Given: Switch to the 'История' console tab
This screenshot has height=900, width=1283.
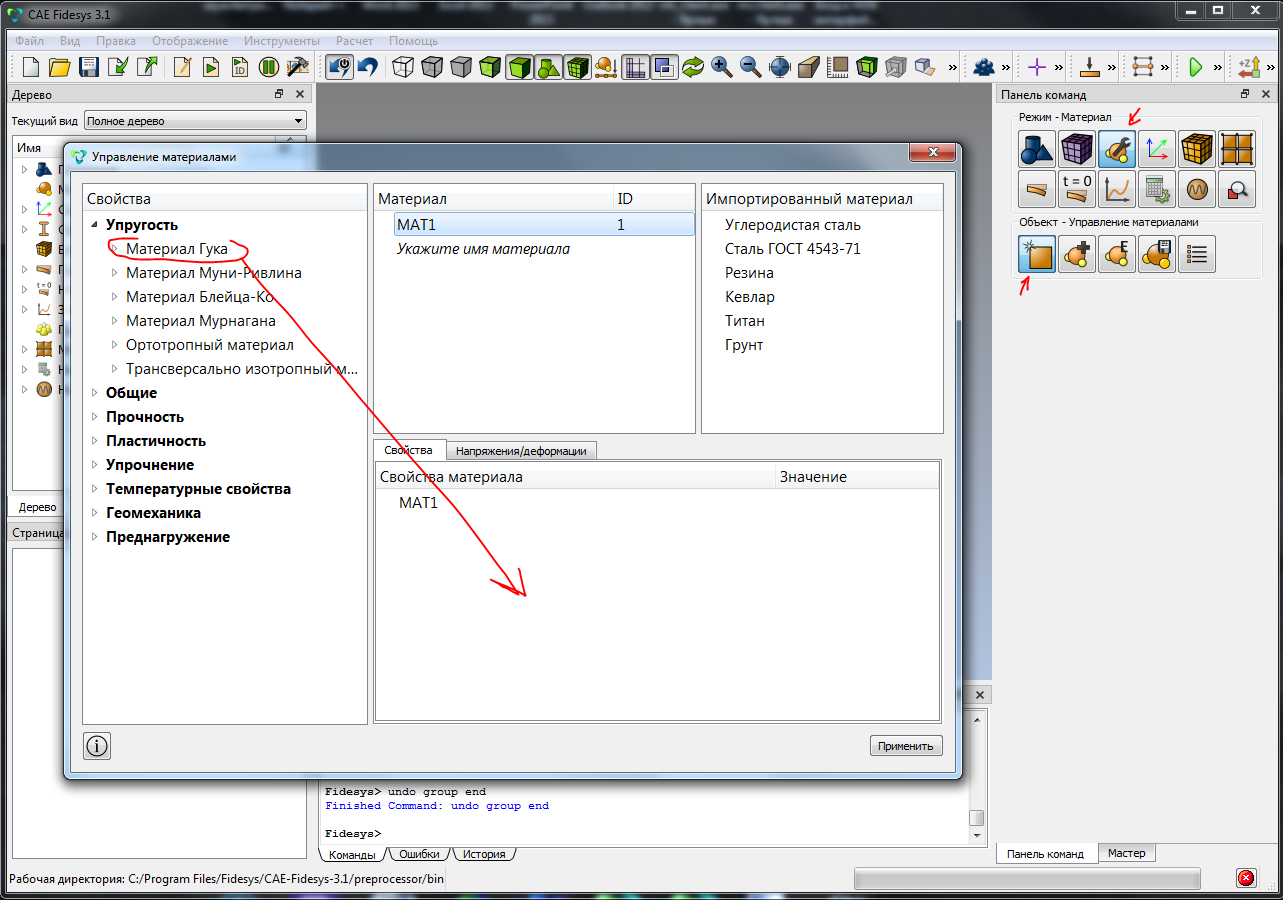Looking at the screenshot, I should (x=485, y=855).
